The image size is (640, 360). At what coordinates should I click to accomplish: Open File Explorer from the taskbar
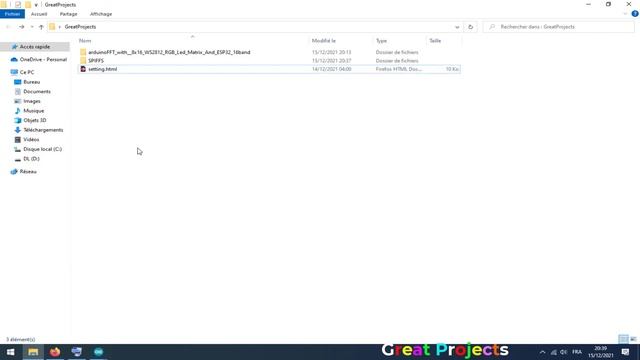tap(33, 352)
